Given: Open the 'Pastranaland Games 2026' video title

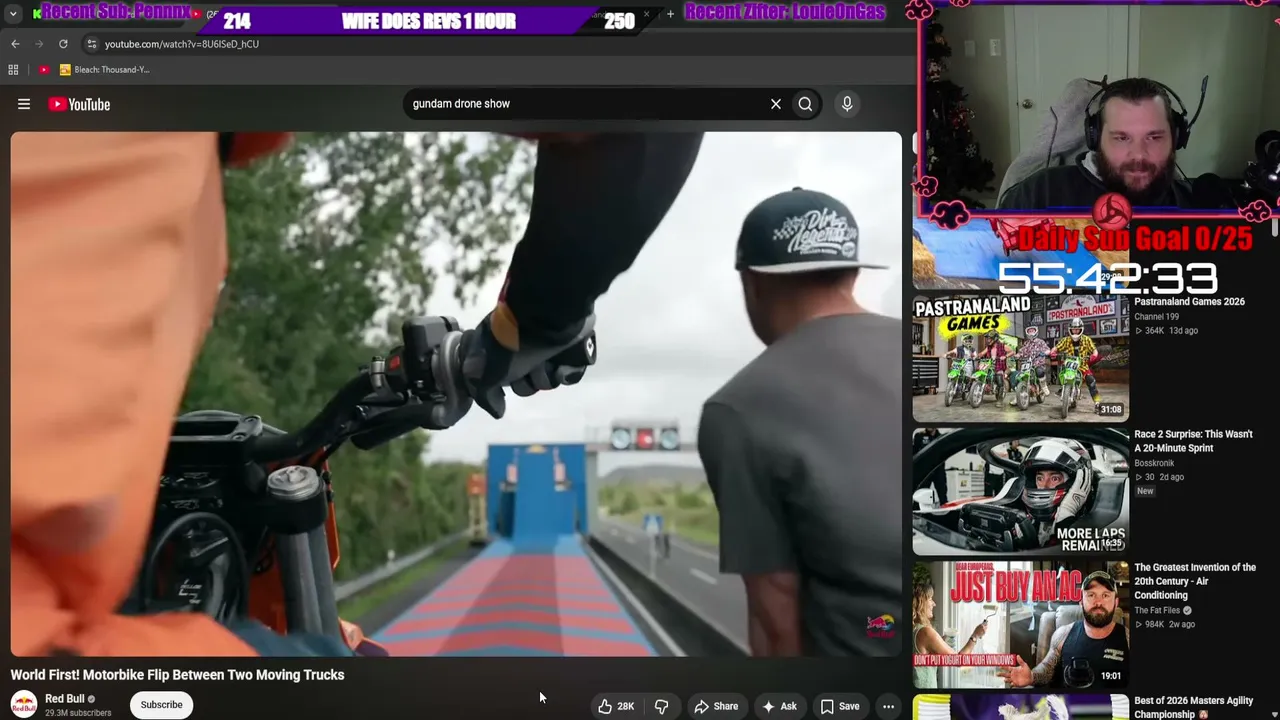Looking at the screenshot, I should [x=1189, y=302].
